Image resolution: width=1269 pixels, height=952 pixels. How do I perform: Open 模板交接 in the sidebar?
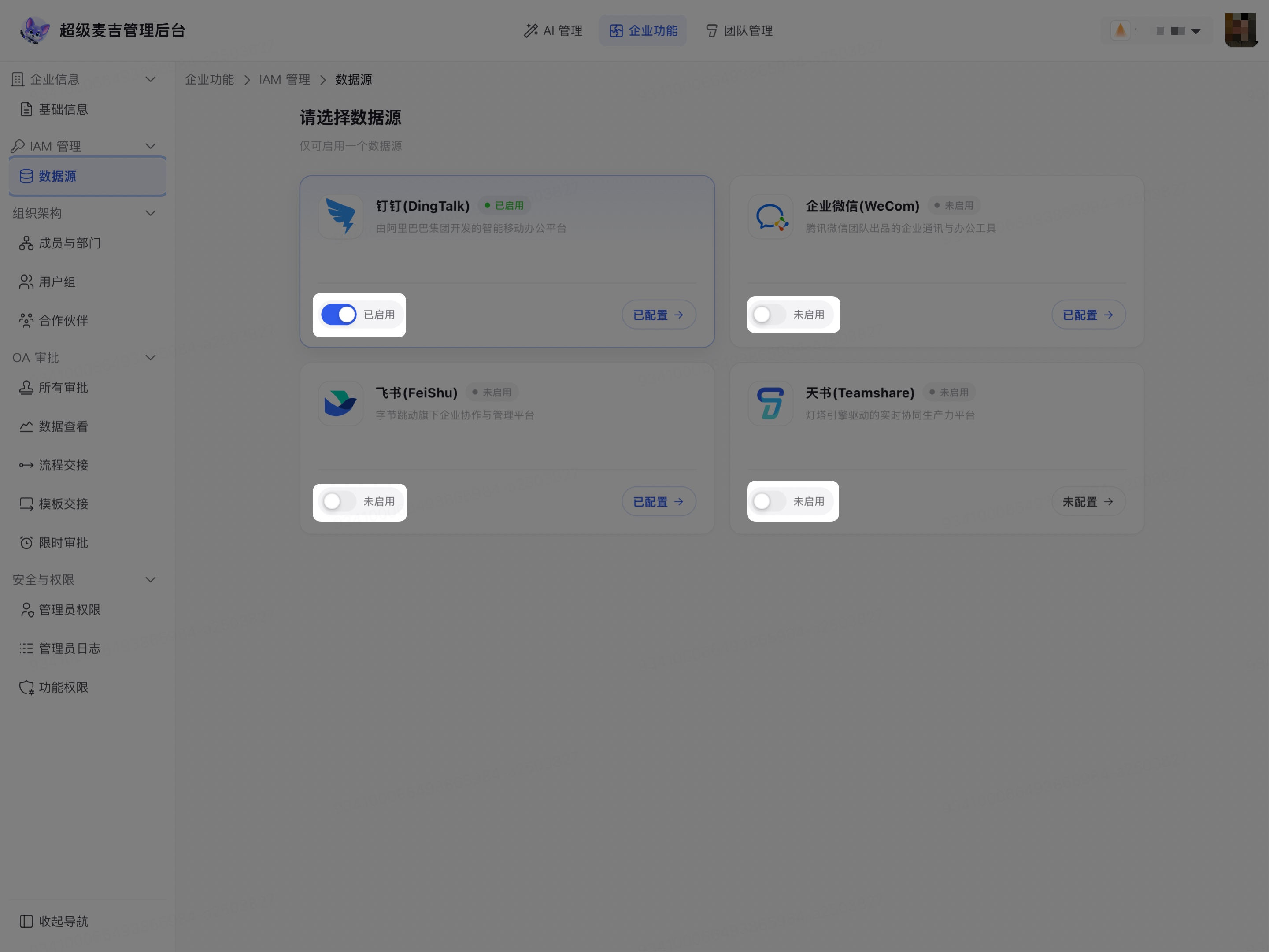[87, 504]
